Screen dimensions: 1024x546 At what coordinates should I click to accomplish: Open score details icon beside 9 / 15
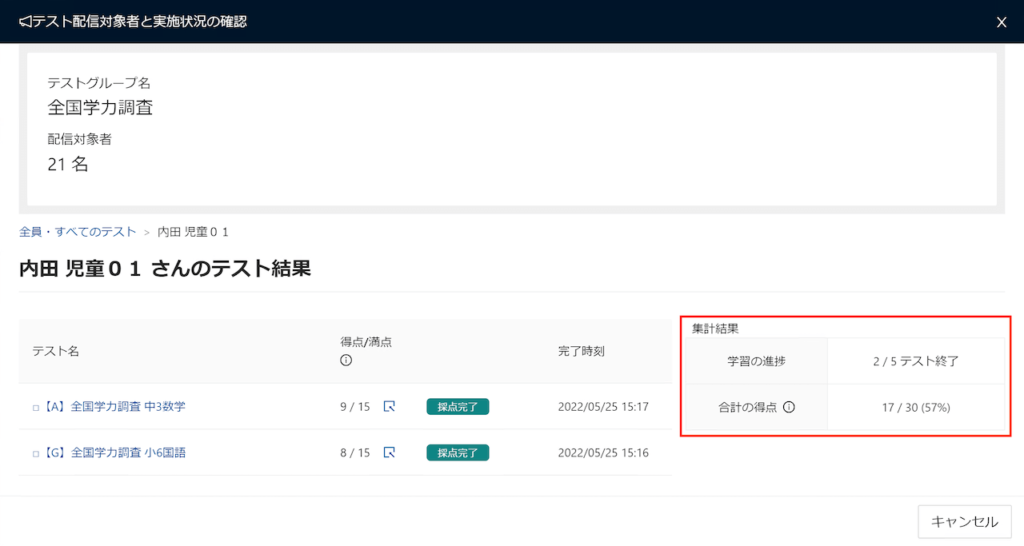[389, 406]
